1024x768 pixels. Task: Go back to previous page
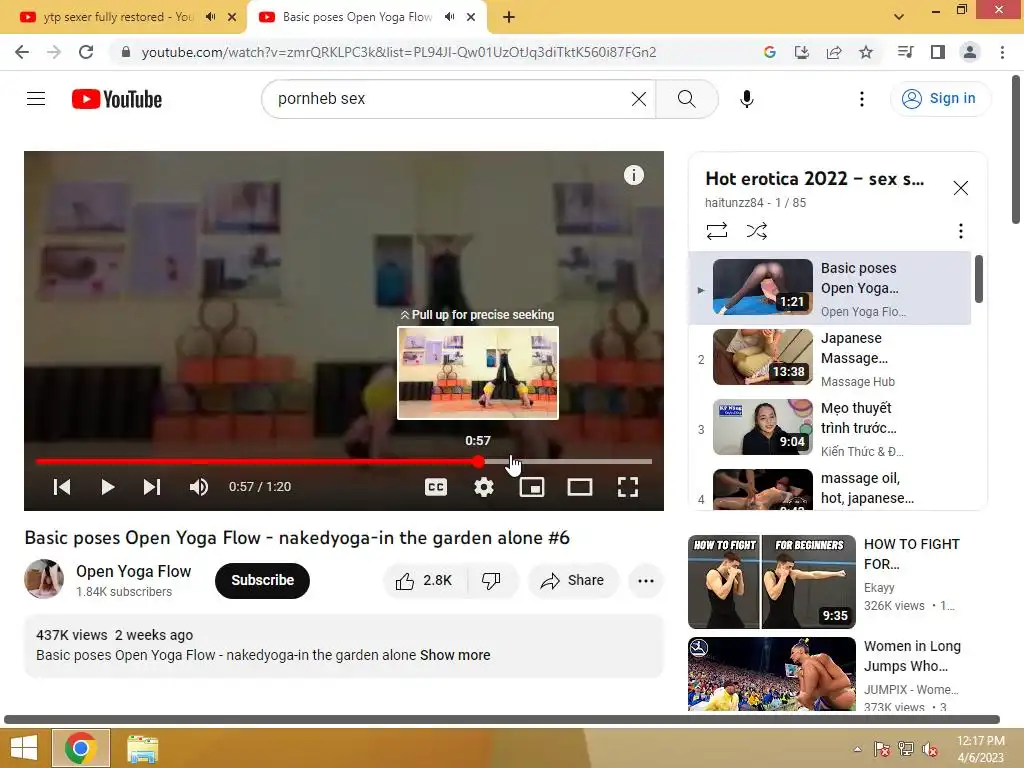22,52
